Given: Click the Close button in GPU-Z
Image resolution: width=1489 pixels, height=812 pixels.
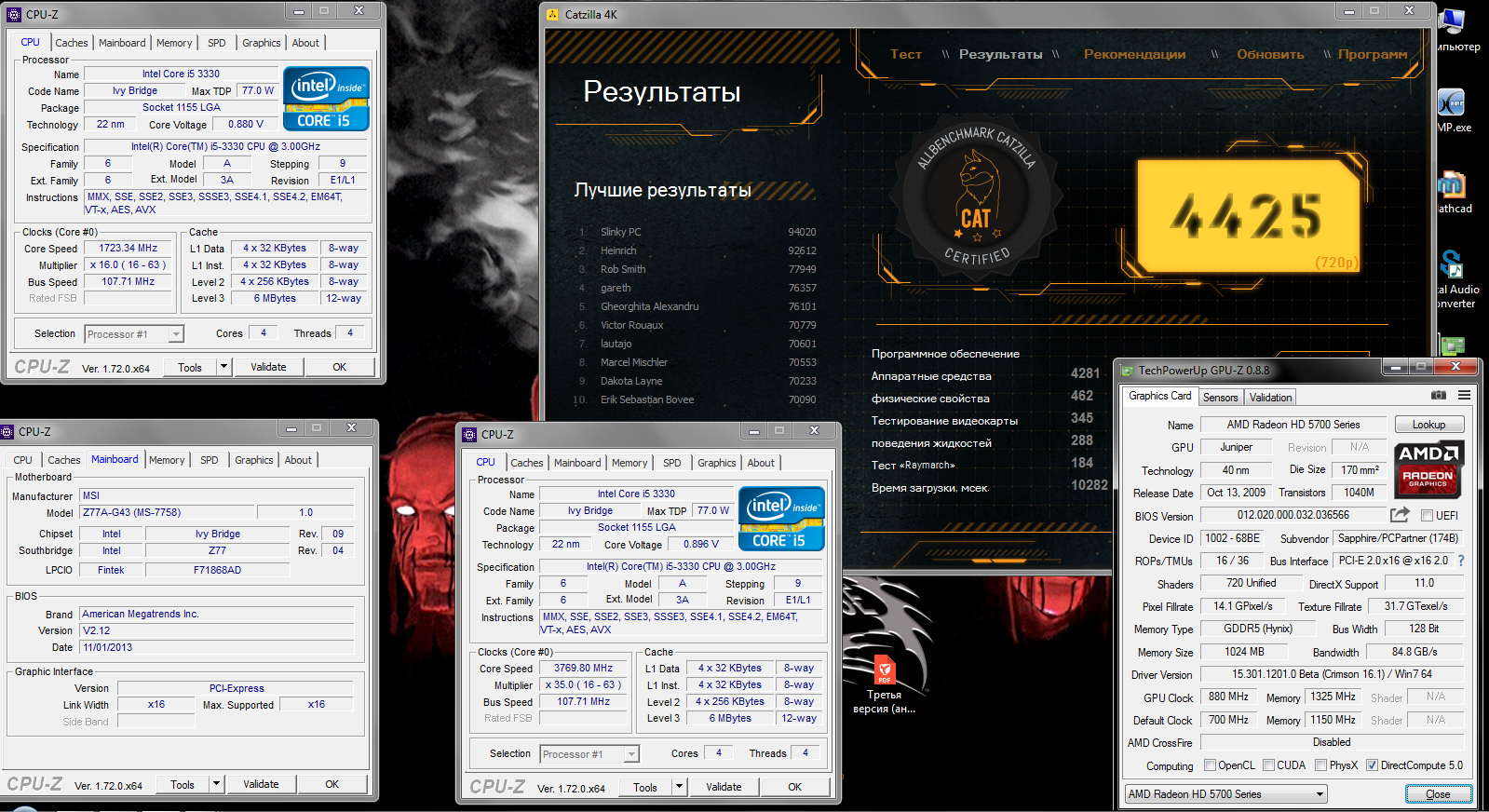Looking at the screenshot, I should click(x=1438, y=794).
